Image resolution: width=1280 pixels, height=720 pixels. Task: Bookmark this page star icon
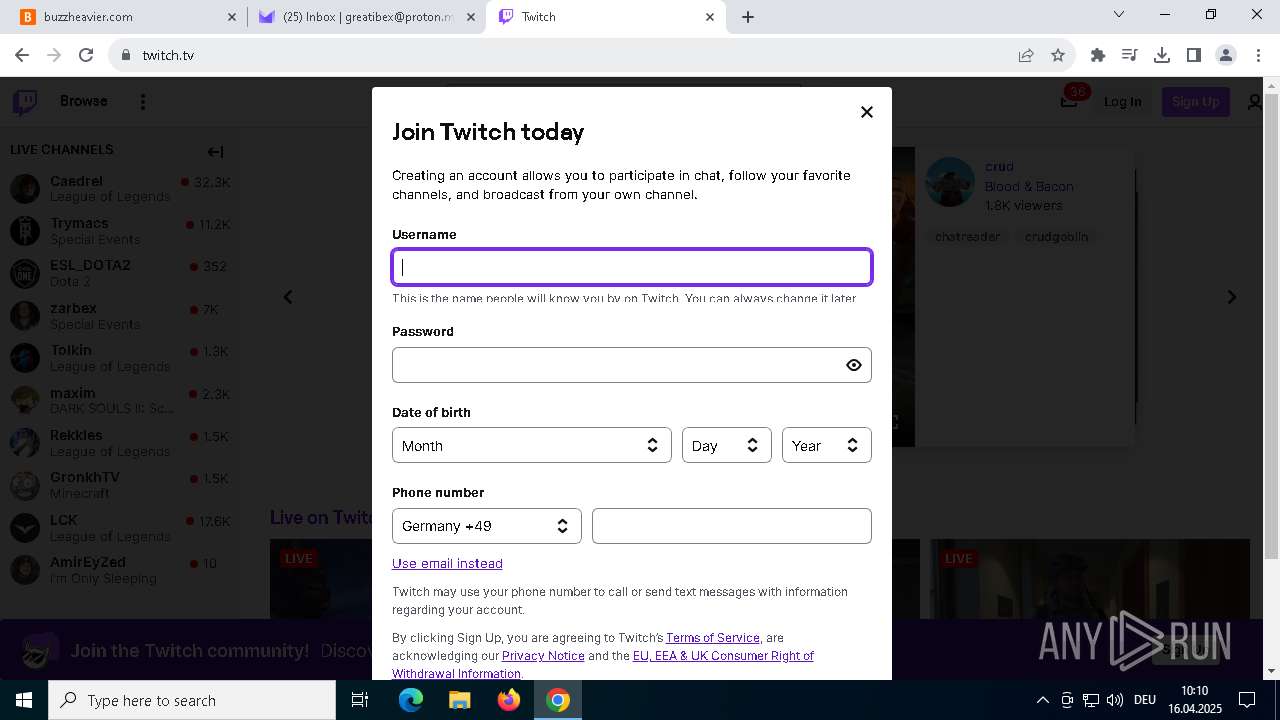(1058, 55)
